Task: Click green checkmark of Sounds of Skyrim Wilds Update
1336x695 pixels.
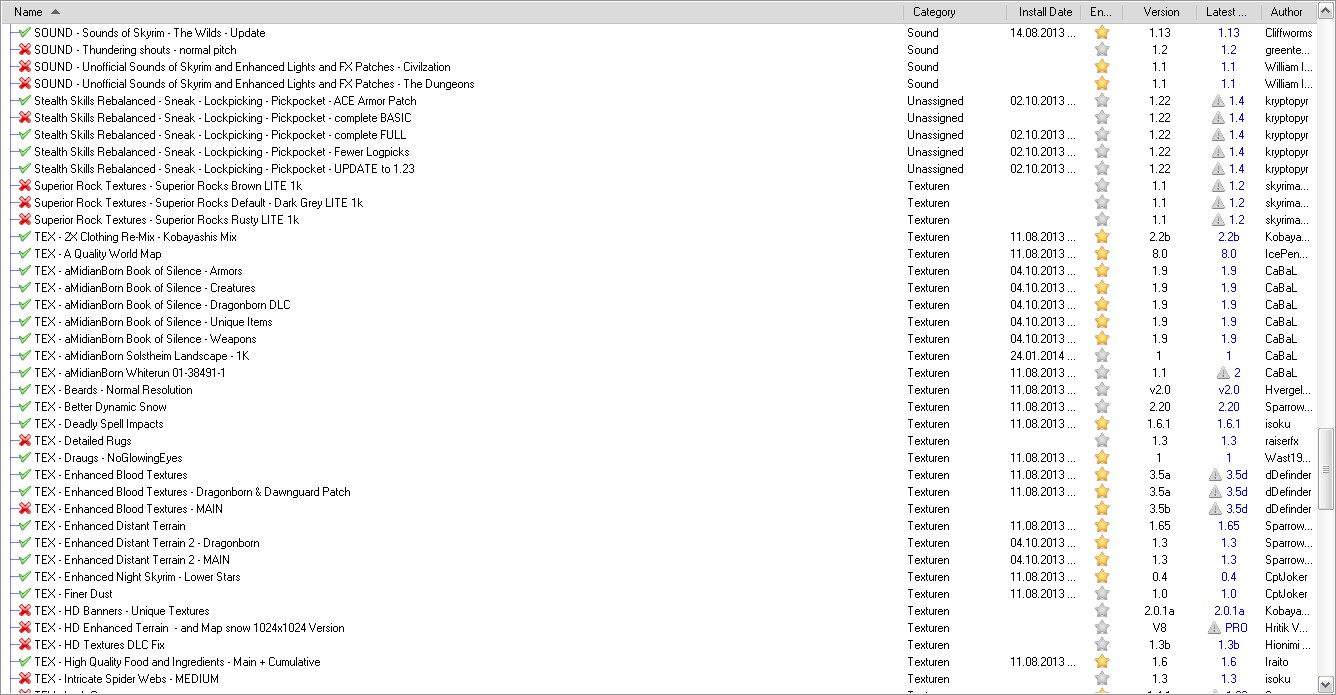Action: click(x=25, y=33)
